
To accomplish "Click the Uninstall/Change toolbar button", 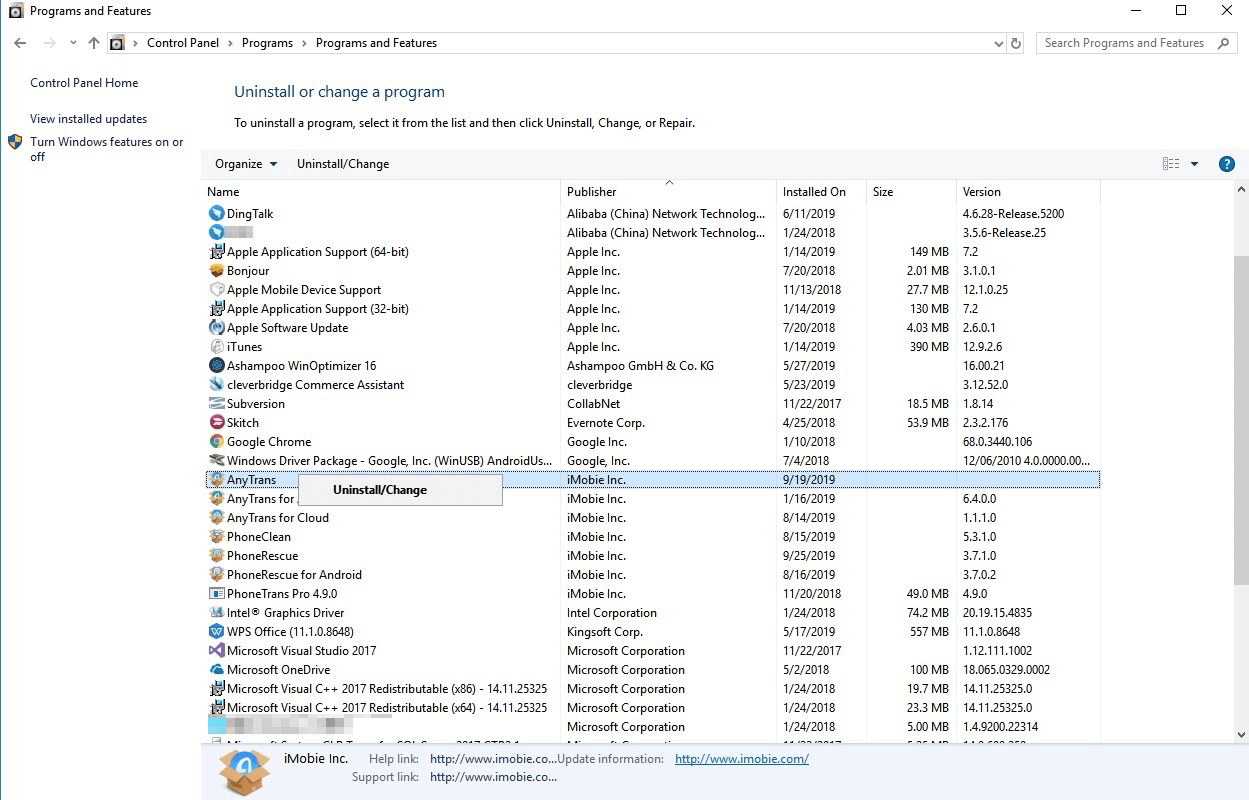I will 343,164.
